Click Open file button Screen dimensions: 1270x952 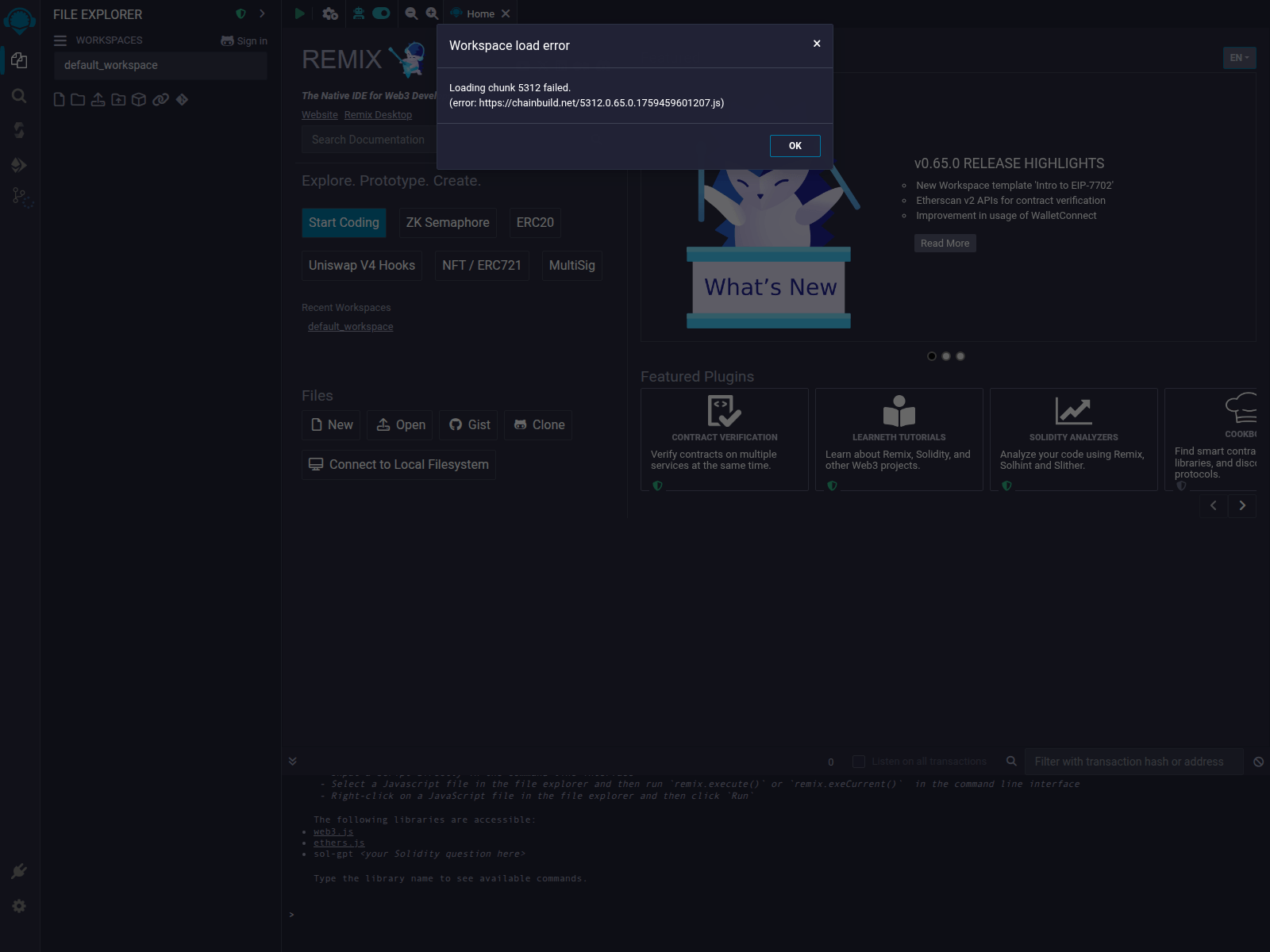pos(400,425)
